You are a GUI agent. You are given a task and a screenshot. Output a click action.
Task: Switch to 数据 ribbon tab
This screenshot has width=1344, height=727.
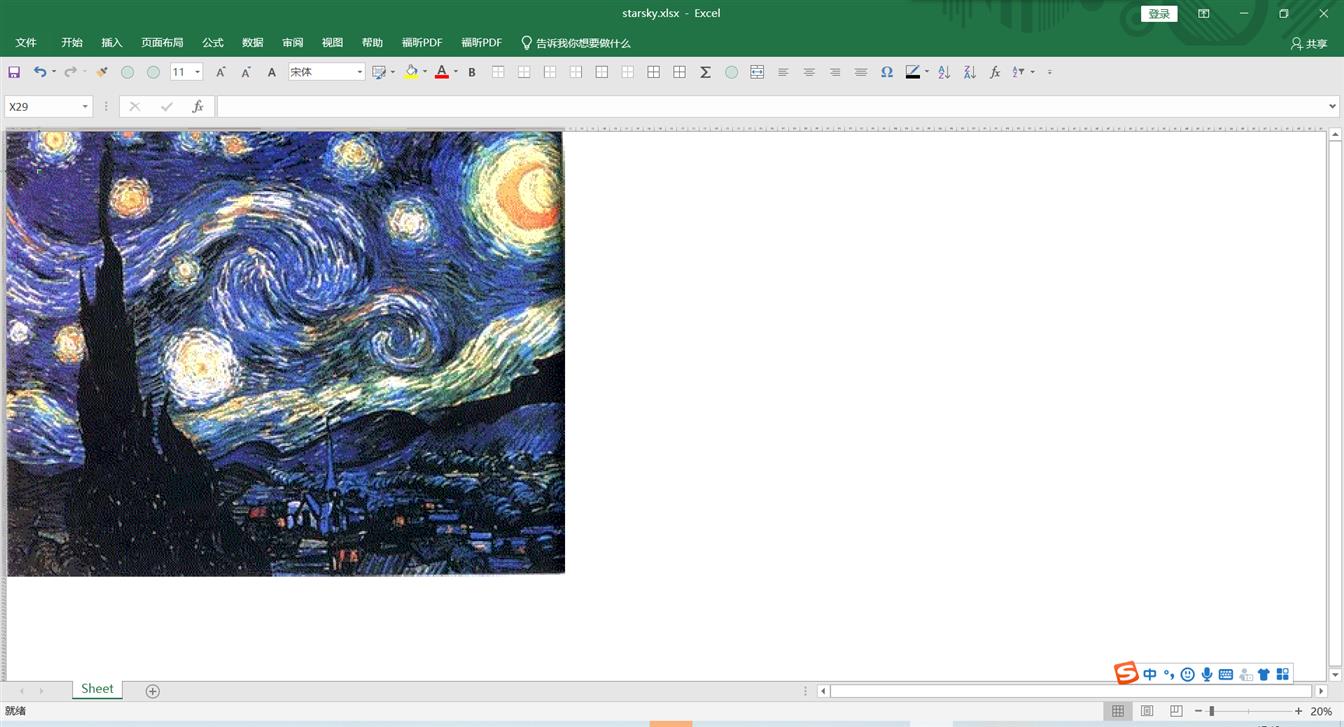(x=253, y=43)
